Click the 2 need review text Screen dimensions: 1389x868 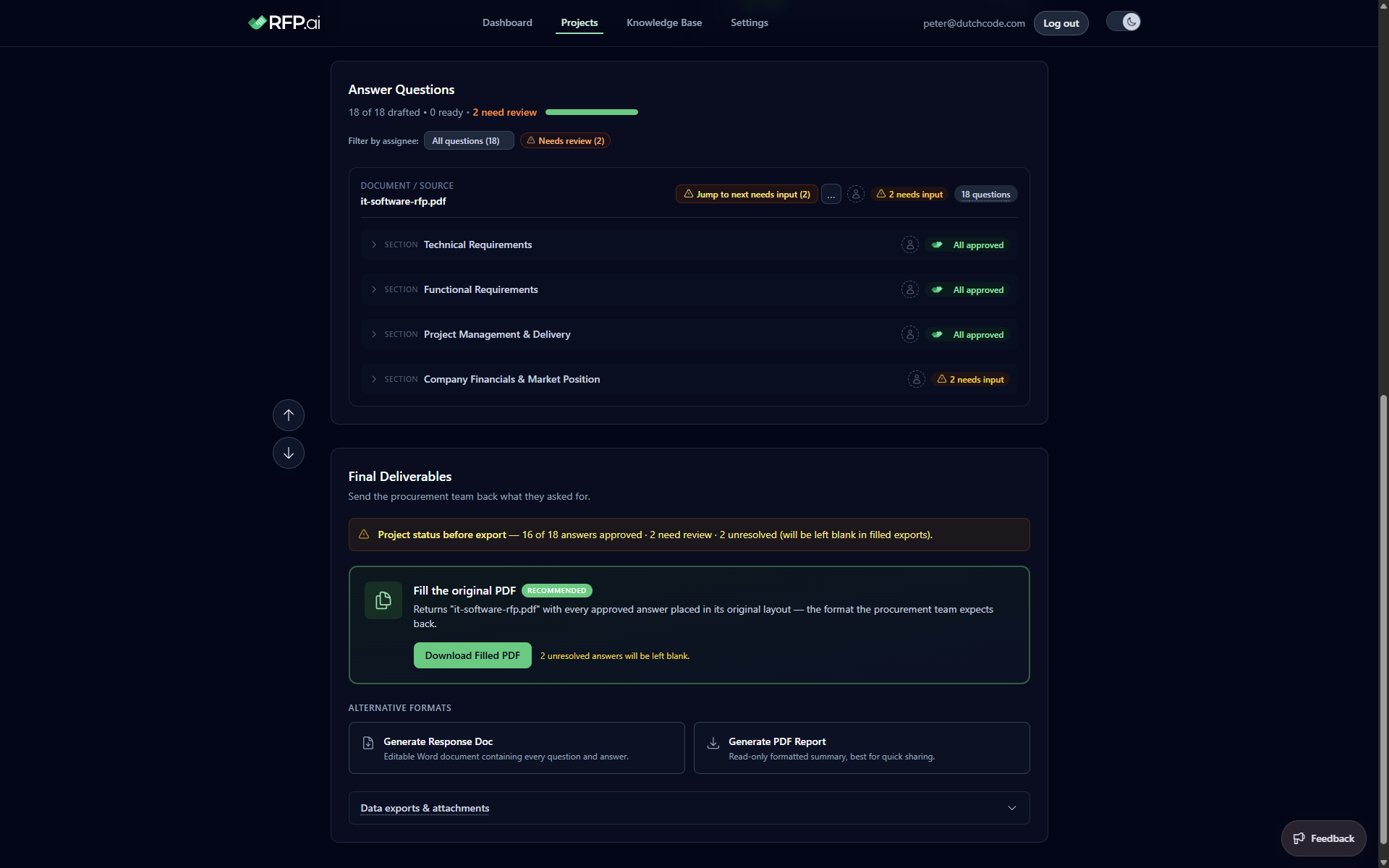tap(505, 112)
